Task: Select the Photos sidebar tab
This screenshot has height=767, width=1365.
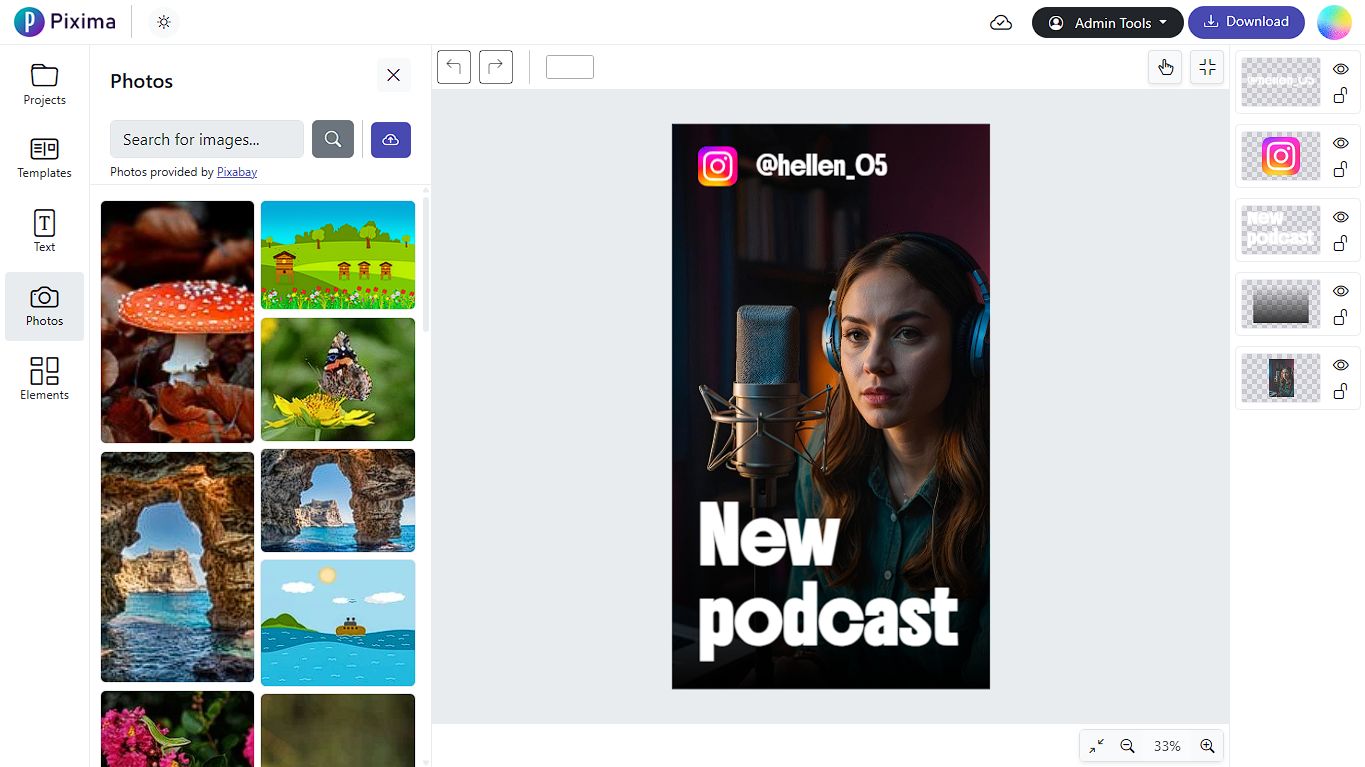Action: 45,306
